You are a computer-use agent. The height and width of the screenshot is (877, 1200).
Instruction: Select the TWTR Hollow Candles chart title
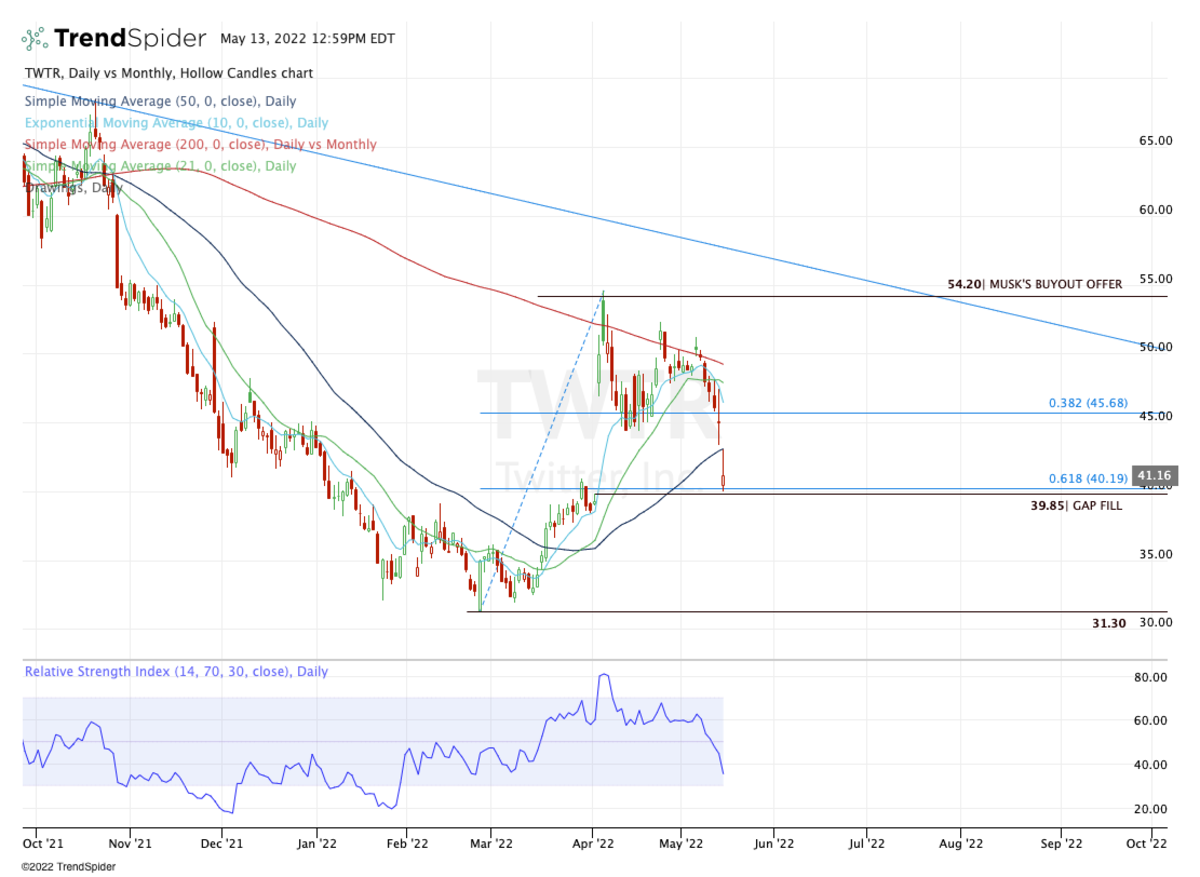pyautogui.click(x=166, y=73)
